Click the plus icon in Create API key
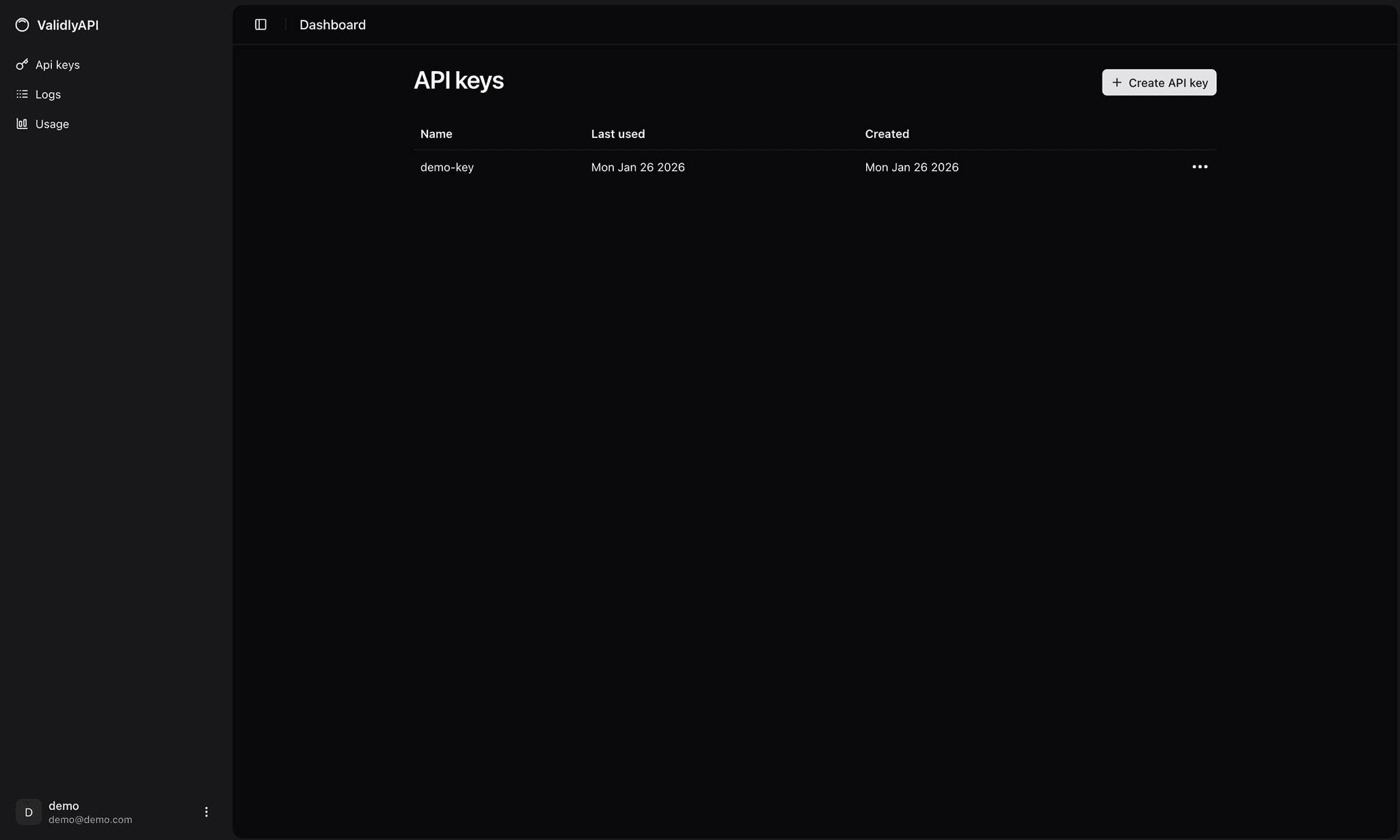This screenshot has width=1400, height=840. pos(1116,83)
